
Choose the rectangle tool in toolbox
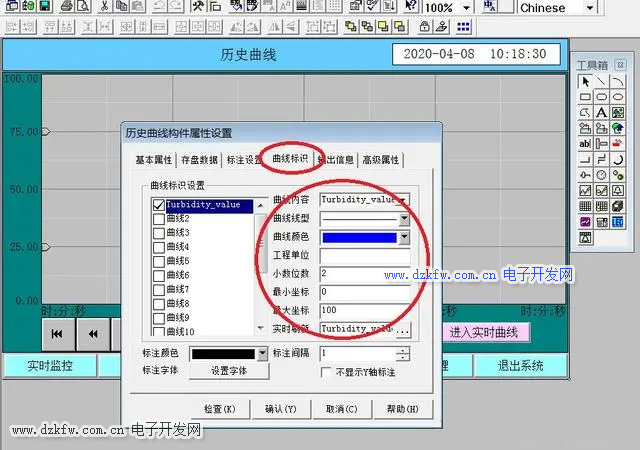coord(585,97)
